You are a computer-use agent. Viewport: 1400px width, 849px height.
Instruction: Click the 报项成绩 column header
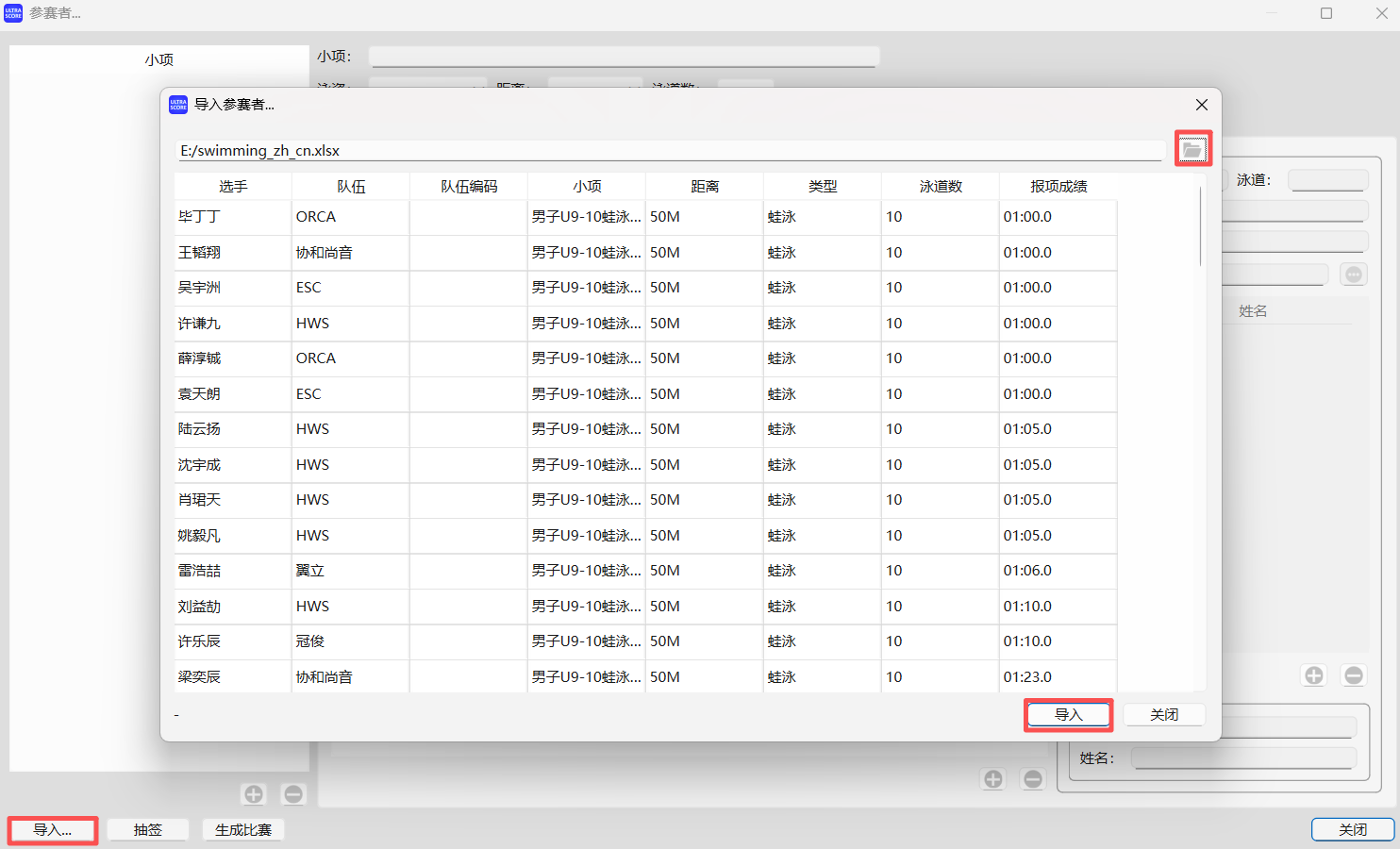[x=1058, y=186]
